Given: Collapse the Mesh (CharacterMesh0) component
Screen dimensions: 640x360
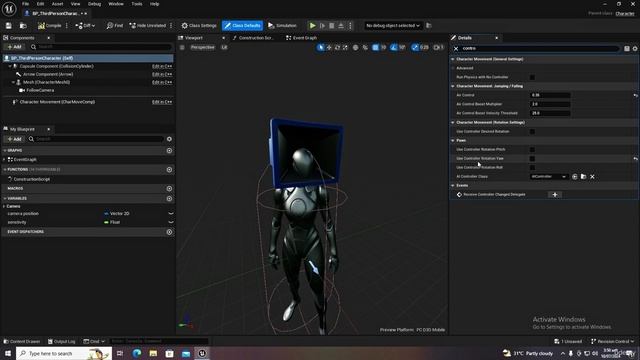Looking at the screenshot, I should tap(13, 82).
